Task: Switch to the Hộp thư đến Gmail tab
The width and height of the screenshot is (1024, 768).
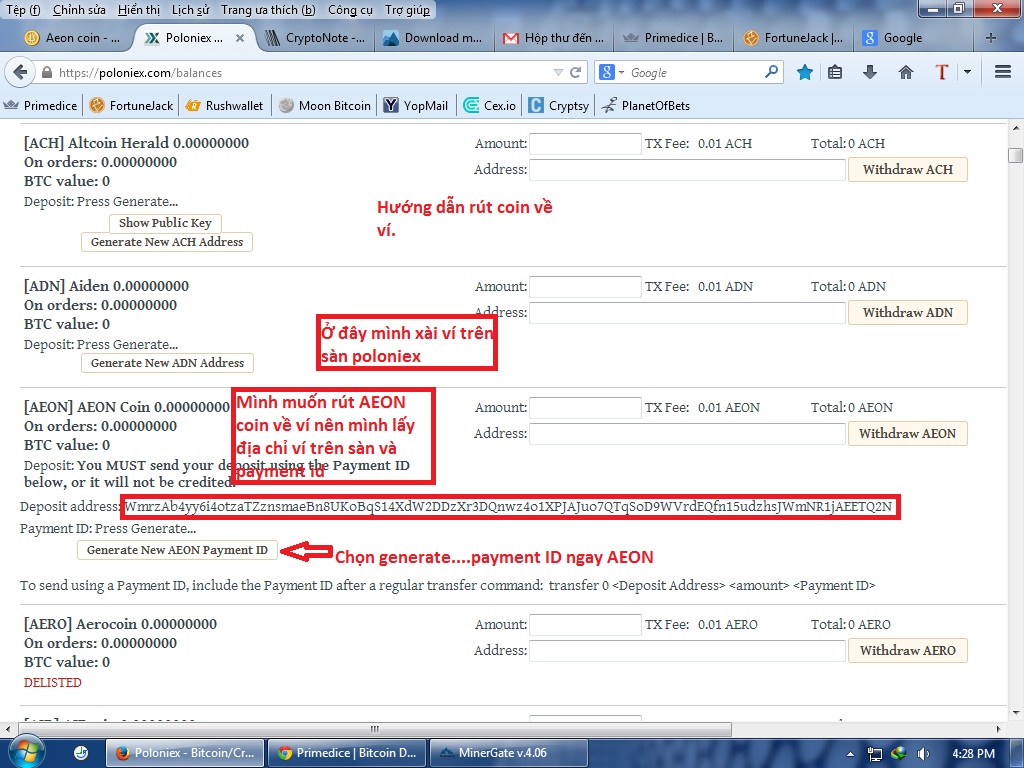Action: pyautogui.click(x=554, y=38)
